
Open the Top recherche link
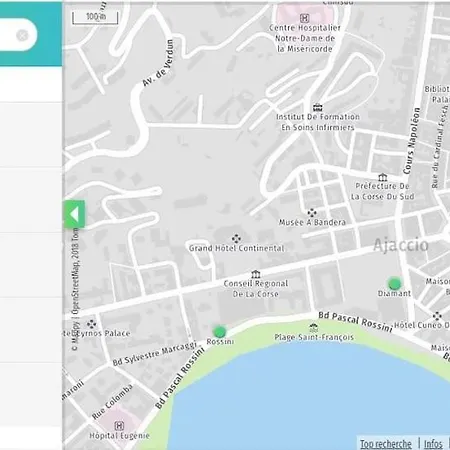click(x=386, y=444)
